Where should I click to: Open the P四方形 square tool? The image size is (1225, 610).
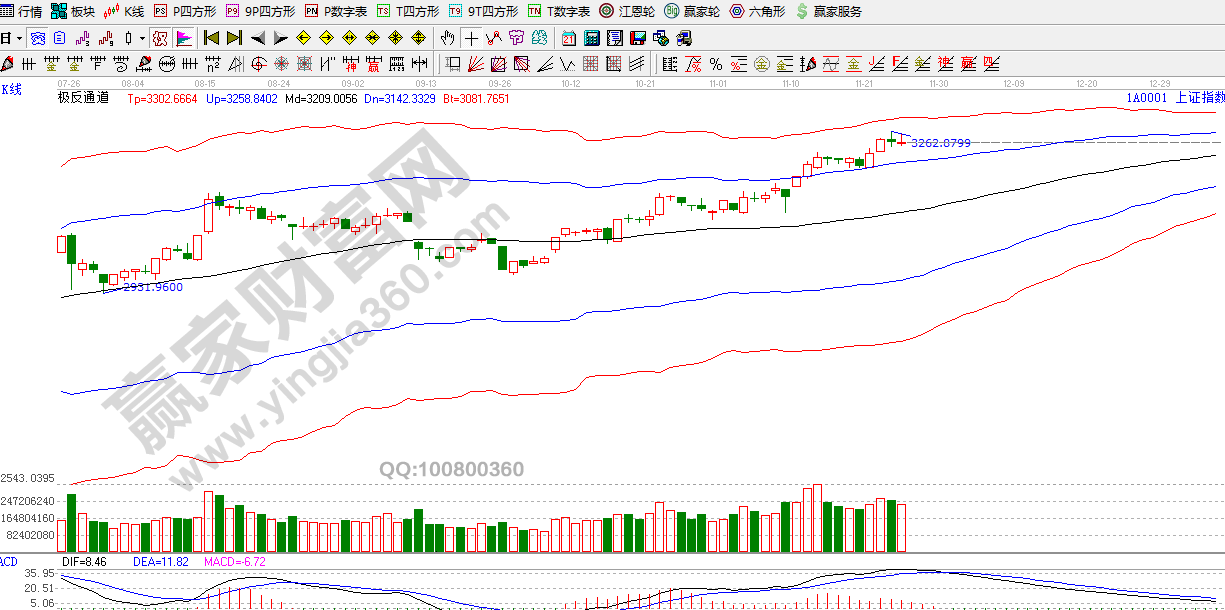pyautogui.click(x=186, y=12)
